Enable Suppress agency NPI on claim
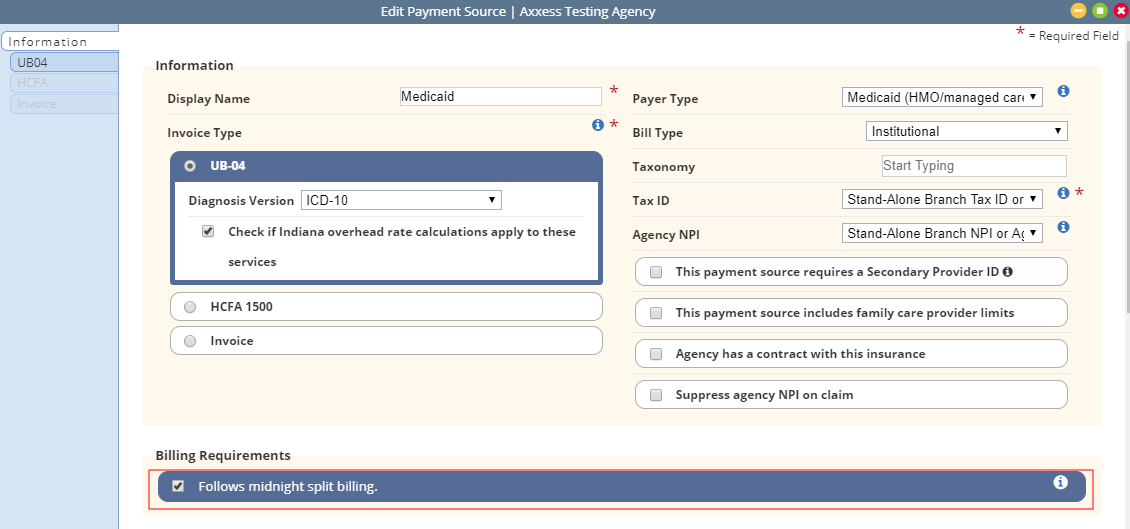 coord(656,395)
